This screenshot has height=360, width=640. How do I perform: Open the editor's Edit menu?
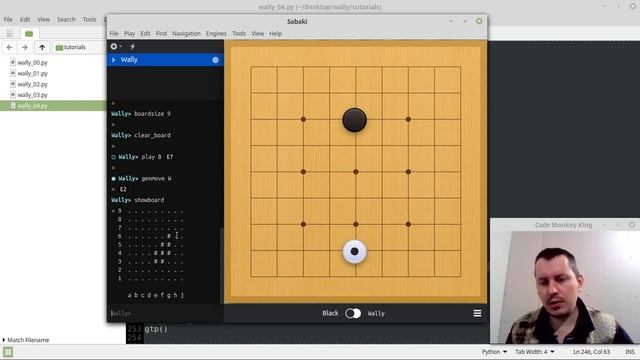[25, 19]
